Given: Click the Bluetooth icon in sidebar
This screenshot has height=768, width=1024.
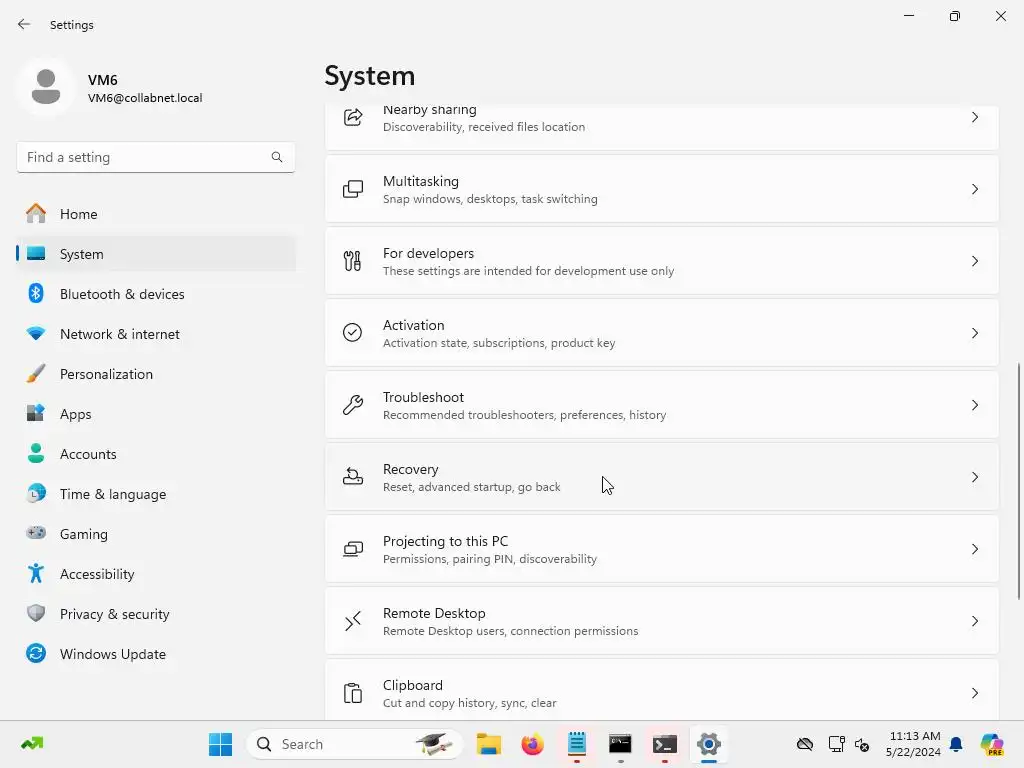Looking at the screenshot, I should coord(36,293).
